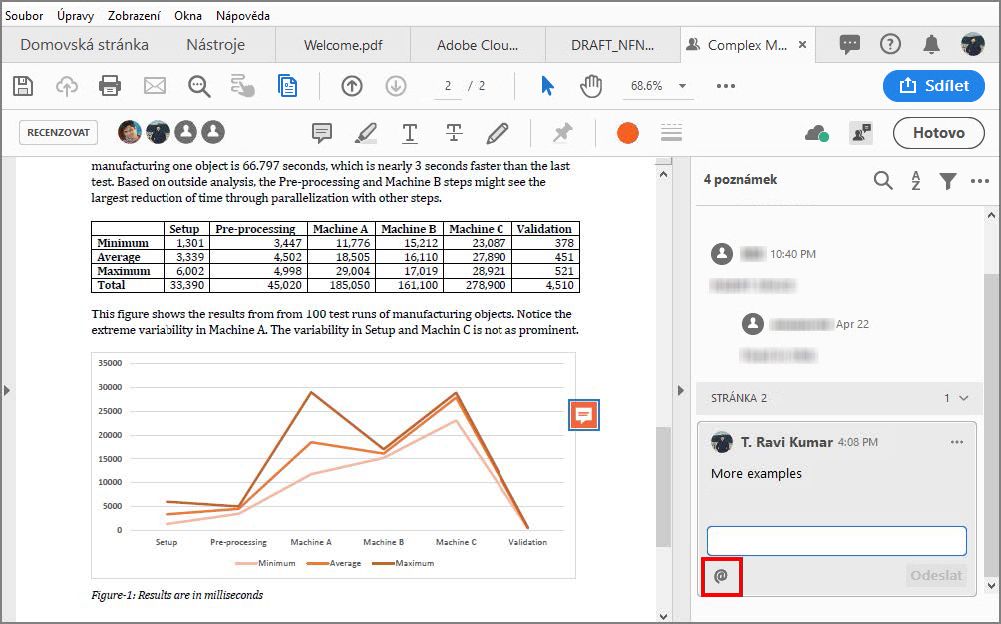Image resolution: width=1001 pixels, height=624 pixels.
Task: Open T. Ravi Kumar comment options
Action: point(956,442)
